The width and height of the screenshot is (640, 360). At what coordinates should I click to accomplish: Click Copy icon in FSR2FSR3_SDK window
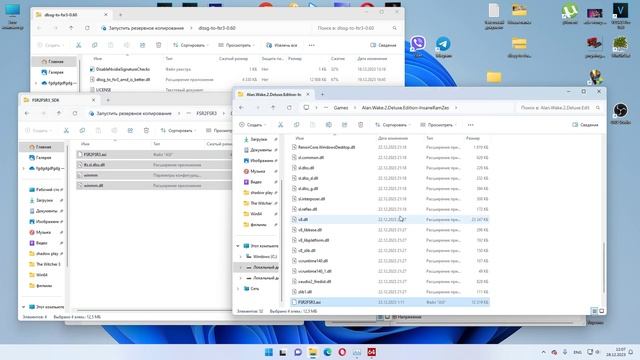[82, 131]
